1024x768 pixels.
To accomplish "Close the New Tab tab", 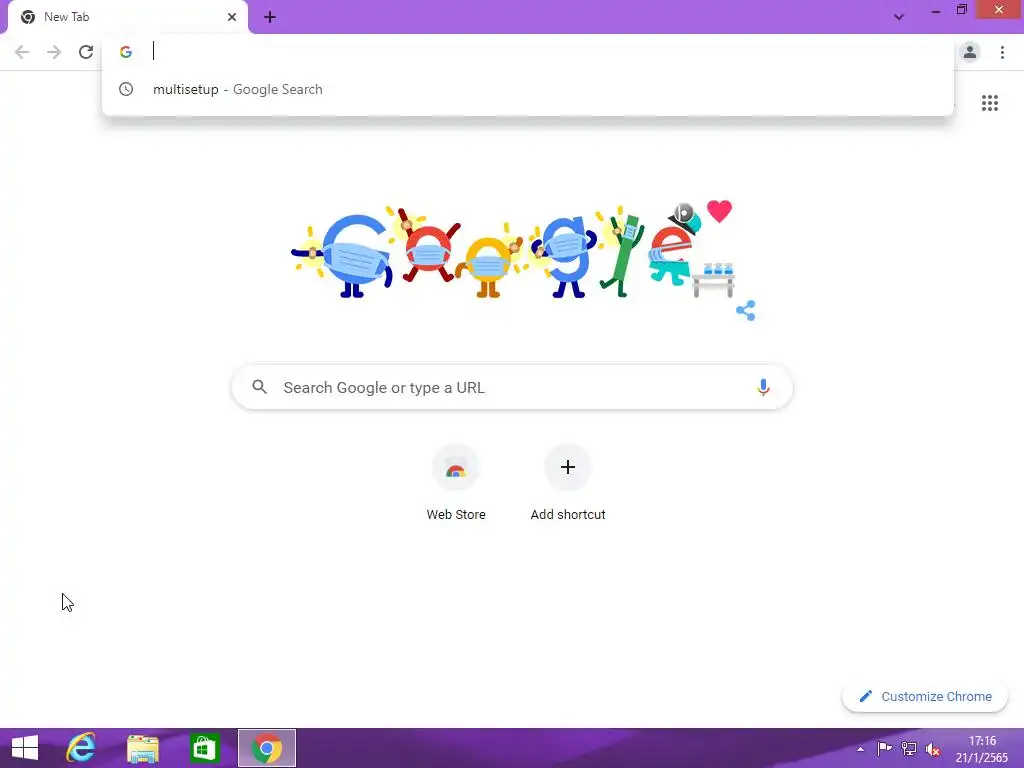I will 232,17.
